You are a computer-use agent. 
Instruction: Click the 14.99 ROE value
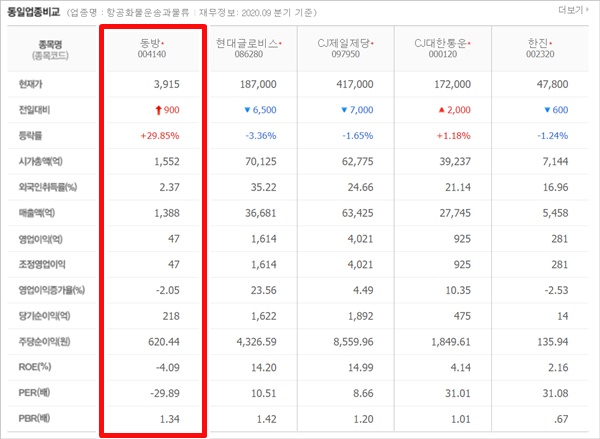pyautogui.click(x=360, y=367)
